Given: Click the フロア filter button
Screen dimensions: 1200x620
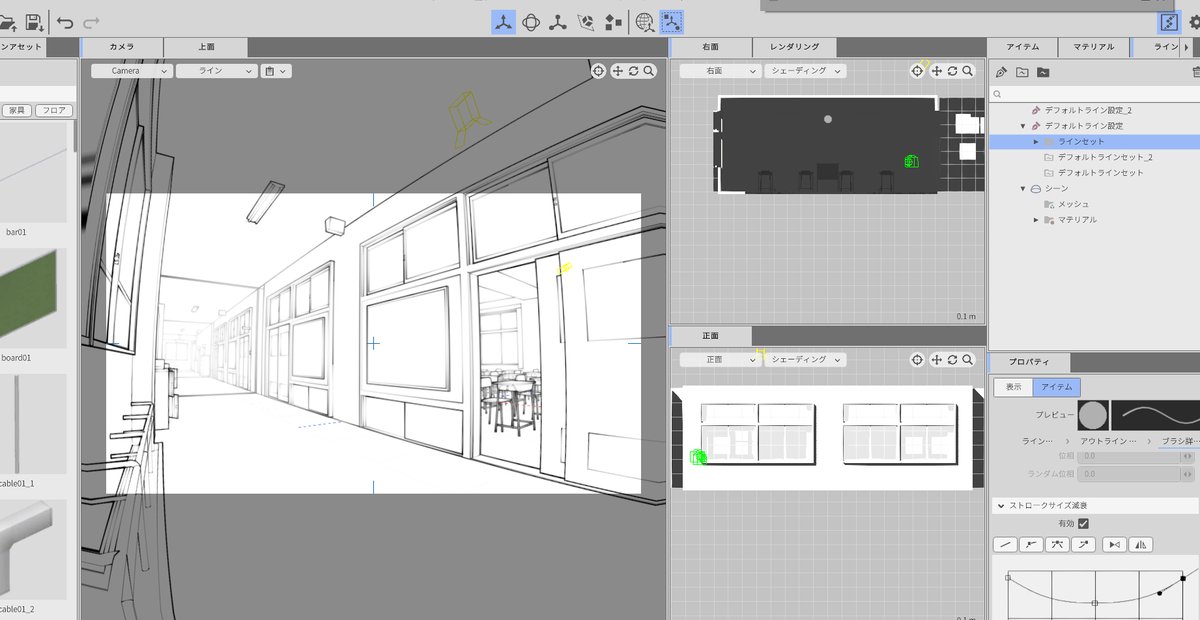Looking at the screenshot, I should [54, 110].
